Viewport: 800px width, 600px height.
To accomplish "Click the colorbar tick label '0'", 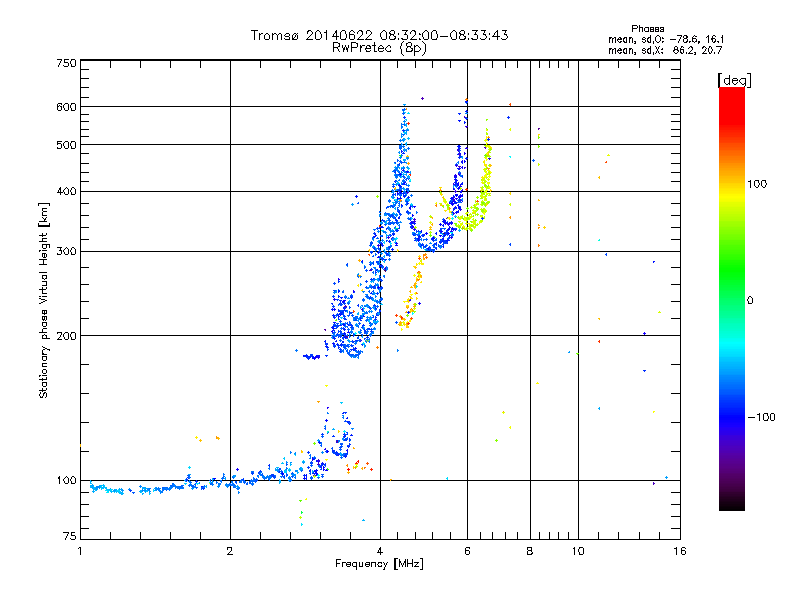I will point(750,300).
